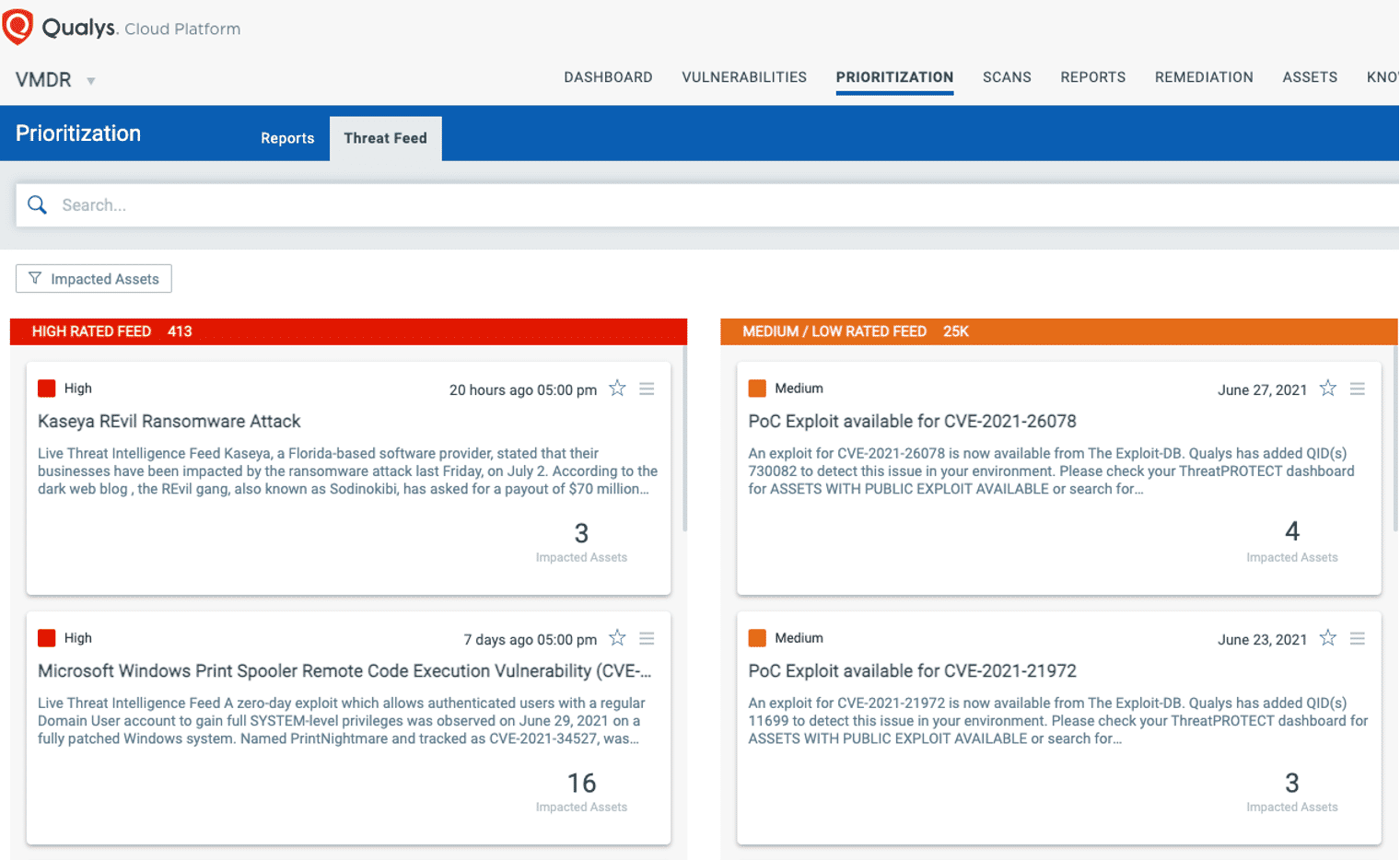The width and height of the screenshot is (1400, 860).
Task: Go to the Dashboard tab
Action: coord(608,77)
